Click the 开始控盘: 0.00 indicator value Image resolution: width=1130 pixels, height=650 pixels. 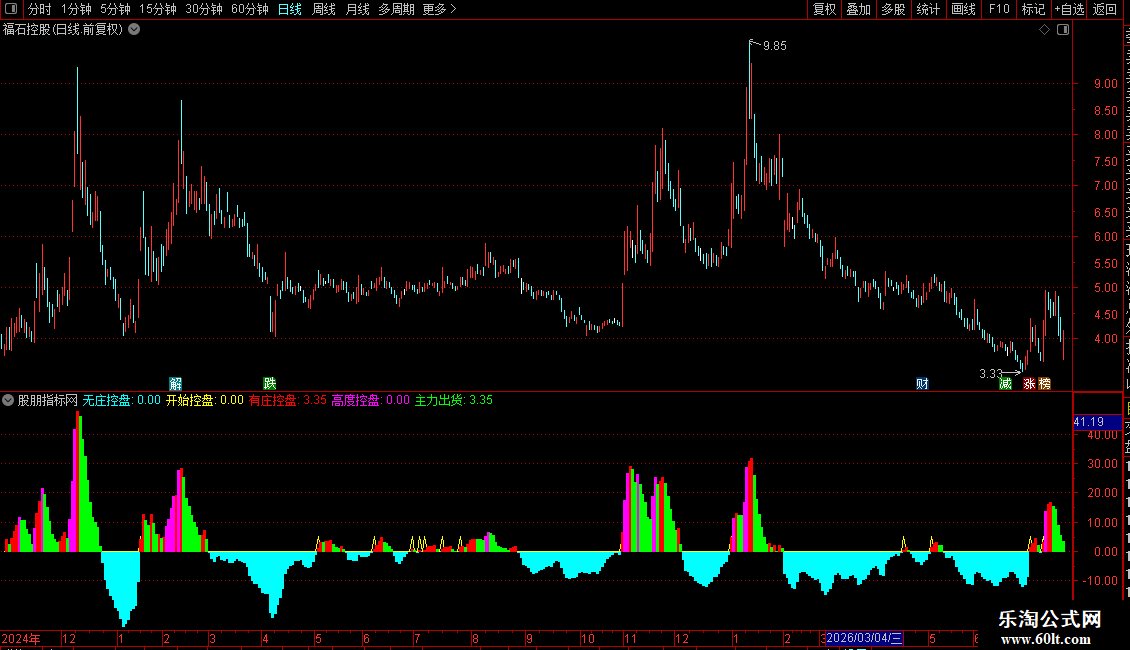coord(205,400)
